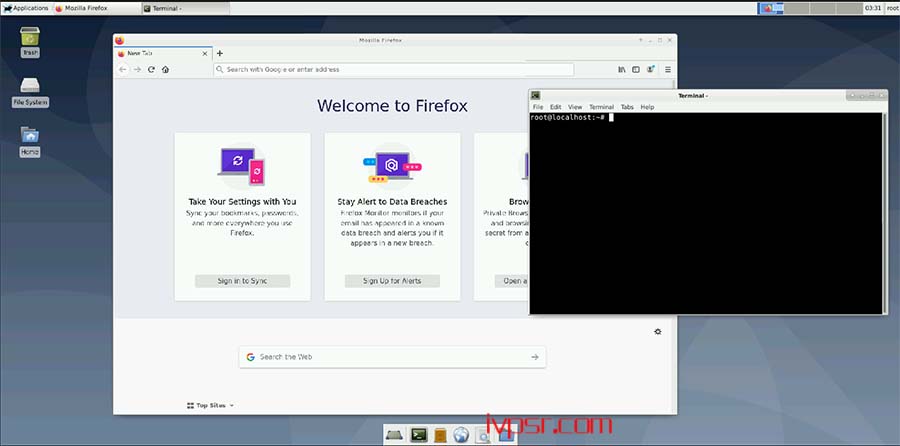Open the Terminal File menu
900x446 pixels.
click(538, 107)
